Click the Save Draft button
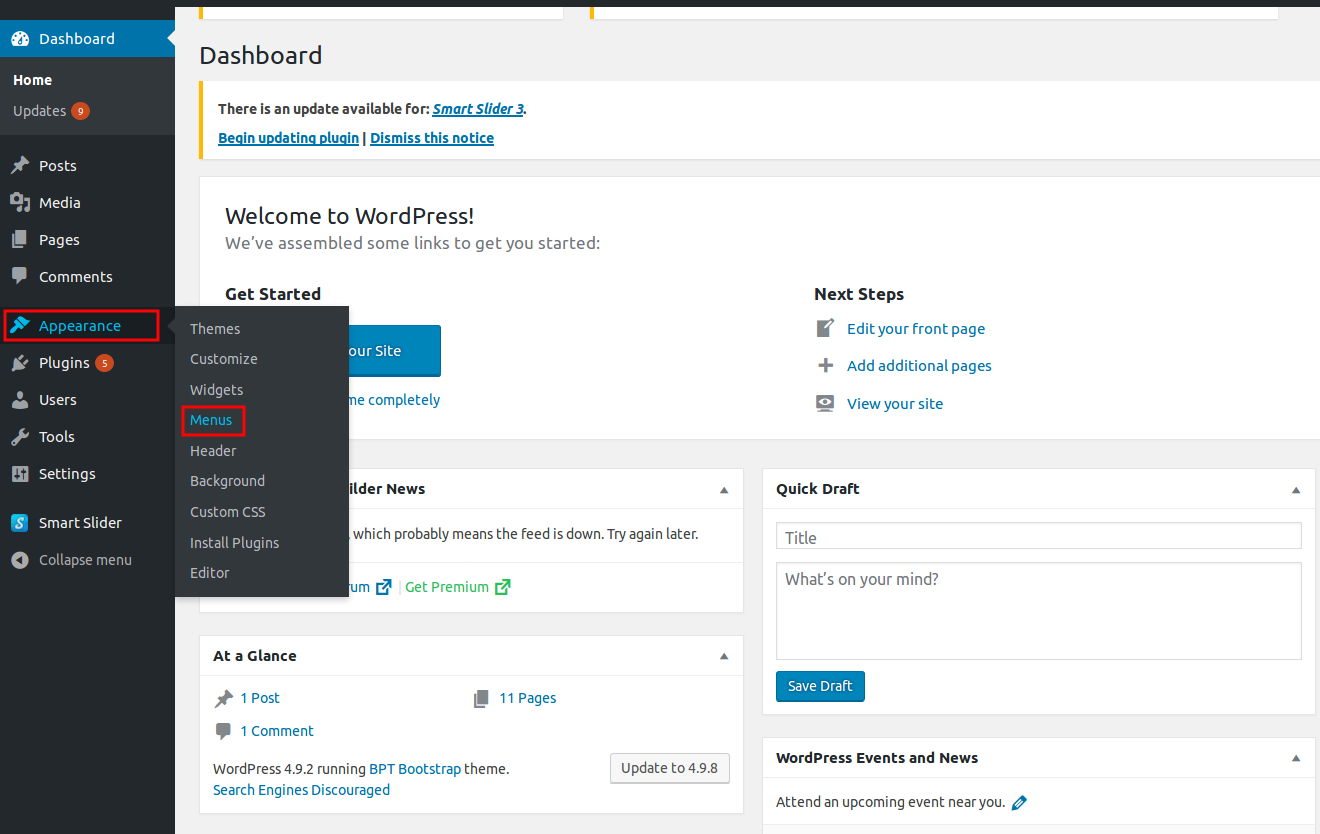 pyautogui.click(x=820, y=686)
